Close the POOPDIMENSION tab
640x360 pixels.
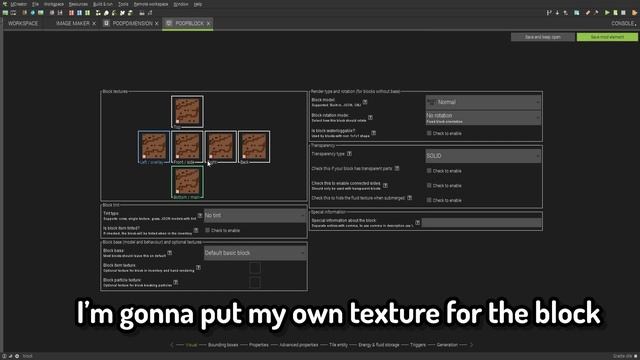pyautogui.click(x=156, y=24)
